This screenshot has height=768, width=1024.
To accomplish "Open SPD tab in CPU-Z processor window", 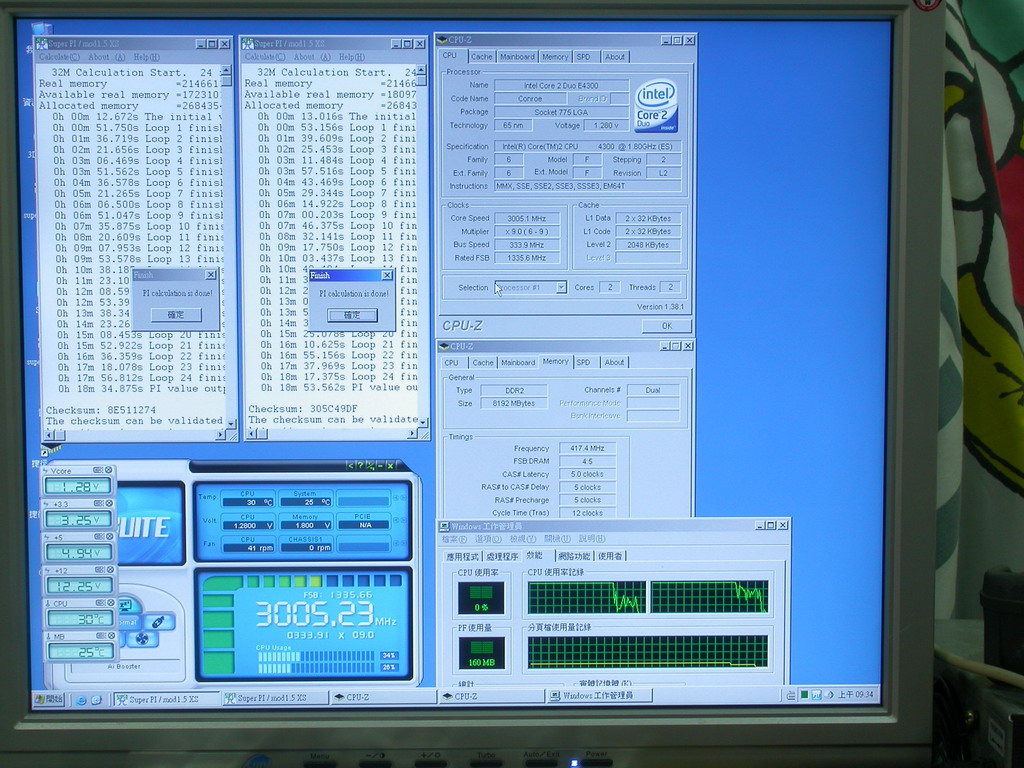I will pos(583,57).
